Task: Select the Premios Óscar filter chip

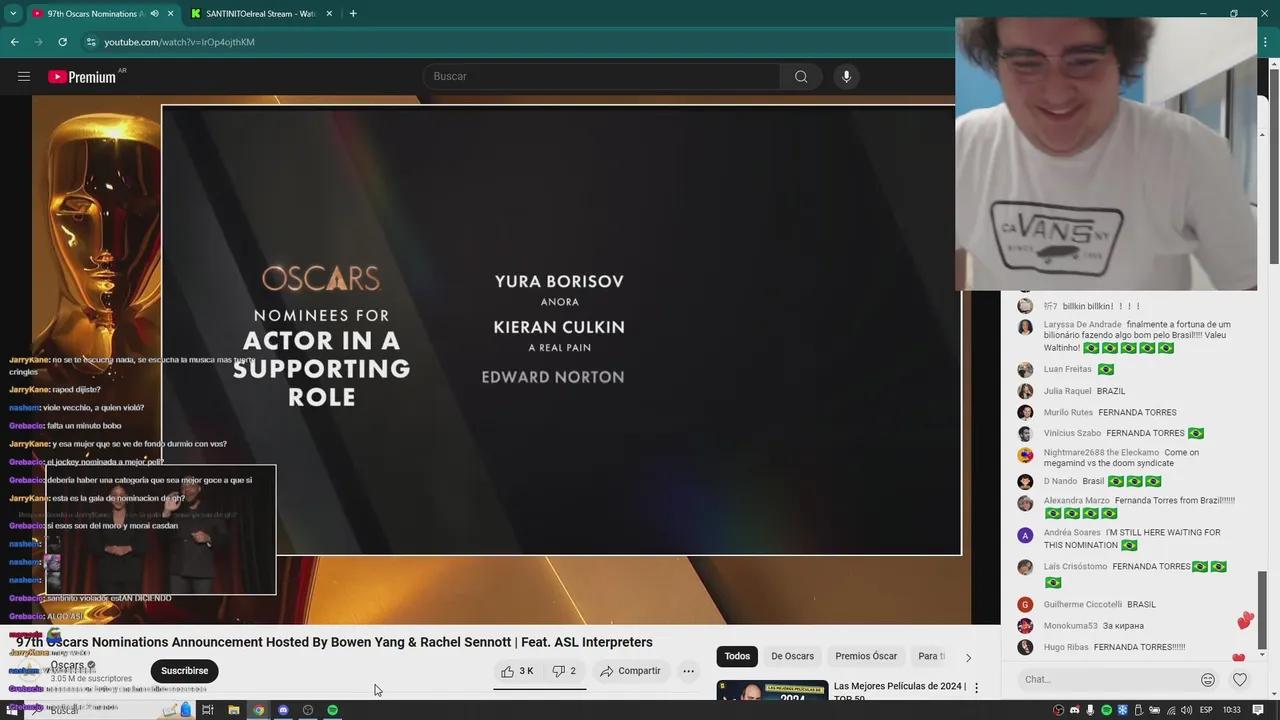Action: click(866, 657)
